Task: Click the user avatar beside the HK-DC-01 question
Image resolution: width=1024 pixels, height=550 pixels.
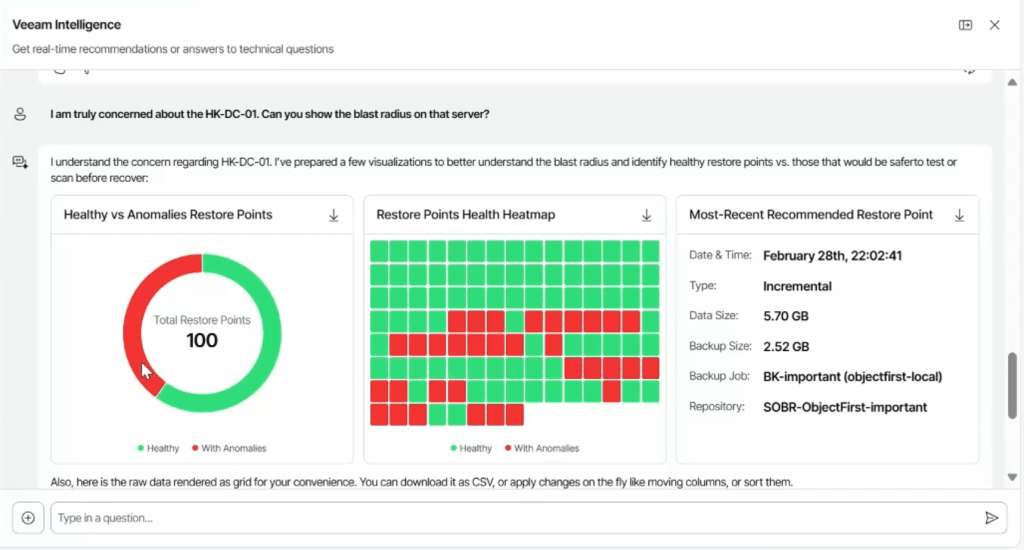Action: (19, 114)
